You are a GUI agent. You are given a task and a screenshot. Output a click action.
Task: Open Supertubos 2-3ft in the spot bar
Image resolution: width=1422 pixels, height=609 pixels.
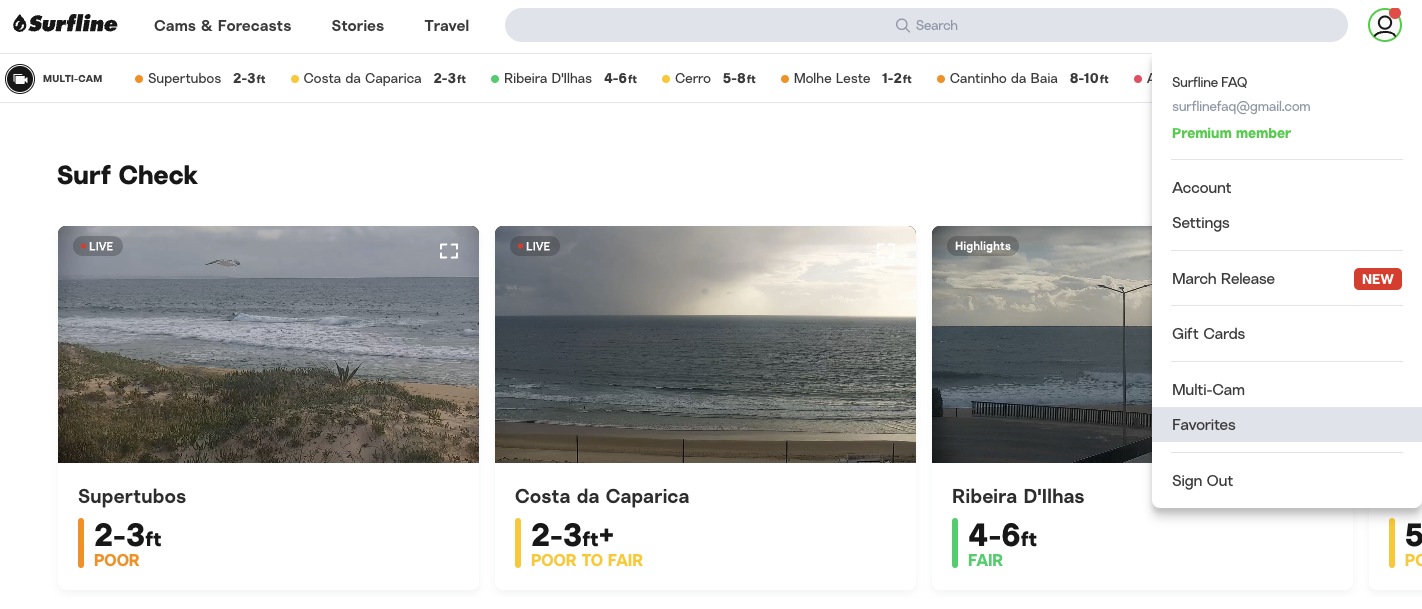(x=200, y=79)
